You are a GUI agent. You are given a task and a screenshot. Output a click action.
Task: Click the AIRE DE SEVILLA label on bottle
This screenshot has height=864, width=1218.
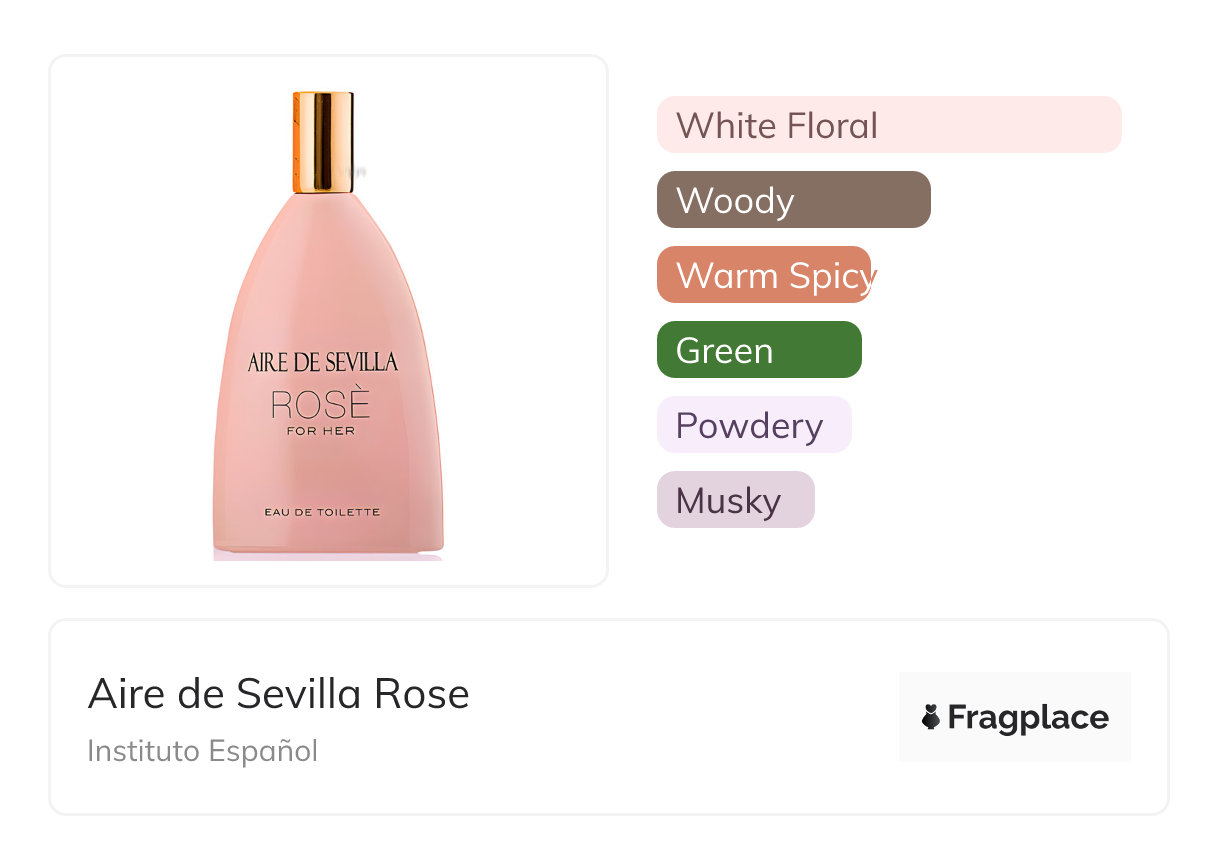(322, 362)
